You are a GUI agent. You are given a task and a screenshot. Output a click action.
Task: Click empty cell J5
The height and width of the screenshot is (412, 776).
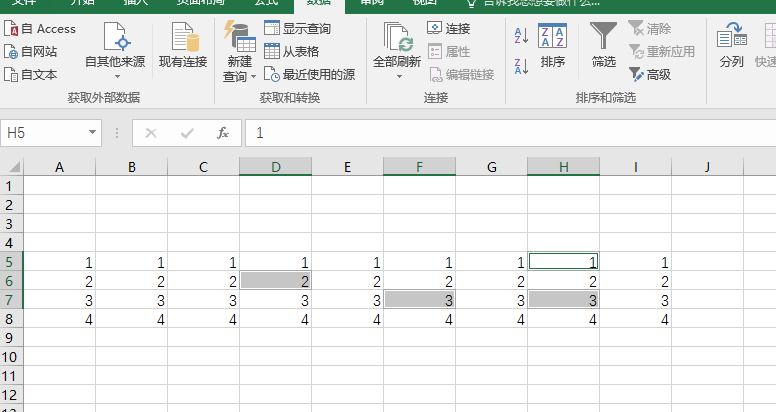[x=708, y=261]
